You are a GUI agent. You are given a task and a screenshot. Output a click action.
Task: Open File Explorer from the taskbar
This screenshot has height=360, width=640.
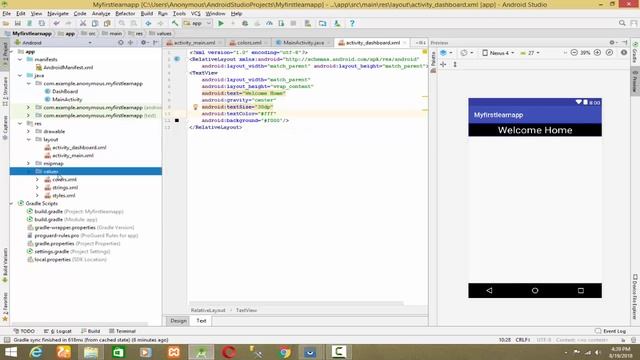pyautogui.click(x=91, y=352)
